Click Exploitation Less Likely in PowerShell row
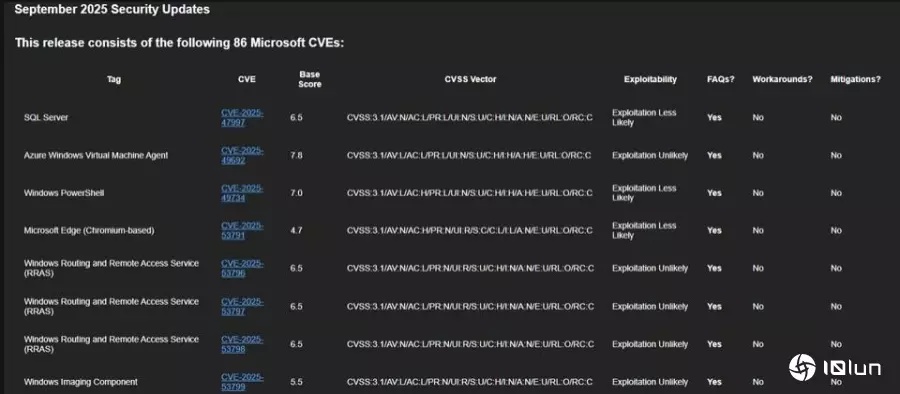 [x=644, y=193]
